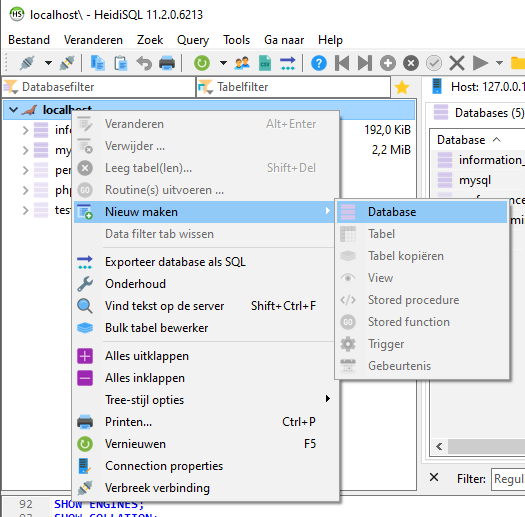
Task: Click the Export SQL toolbar icon
Action: point(288,63)
